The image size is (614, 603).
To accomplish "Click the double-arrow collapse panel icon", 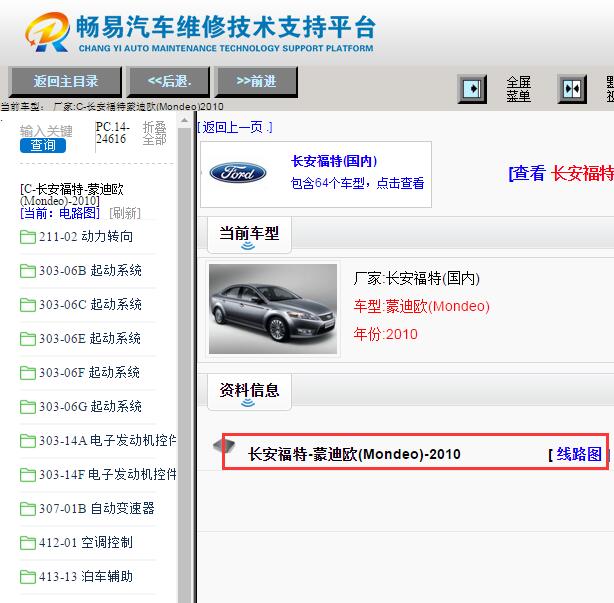I will click(x=572, y=89).
